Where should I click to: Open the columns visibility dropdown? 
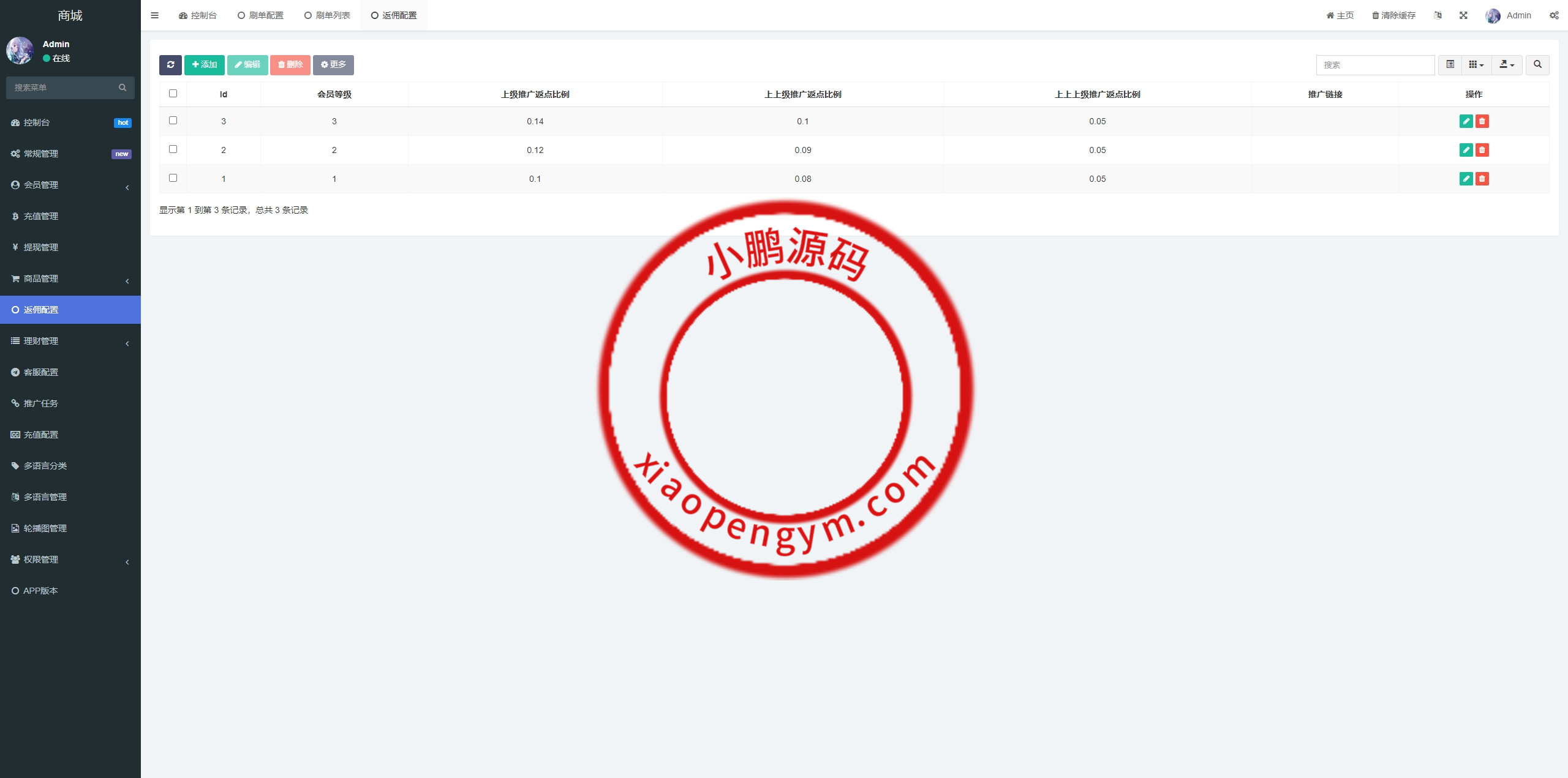tap(1476, 65)
